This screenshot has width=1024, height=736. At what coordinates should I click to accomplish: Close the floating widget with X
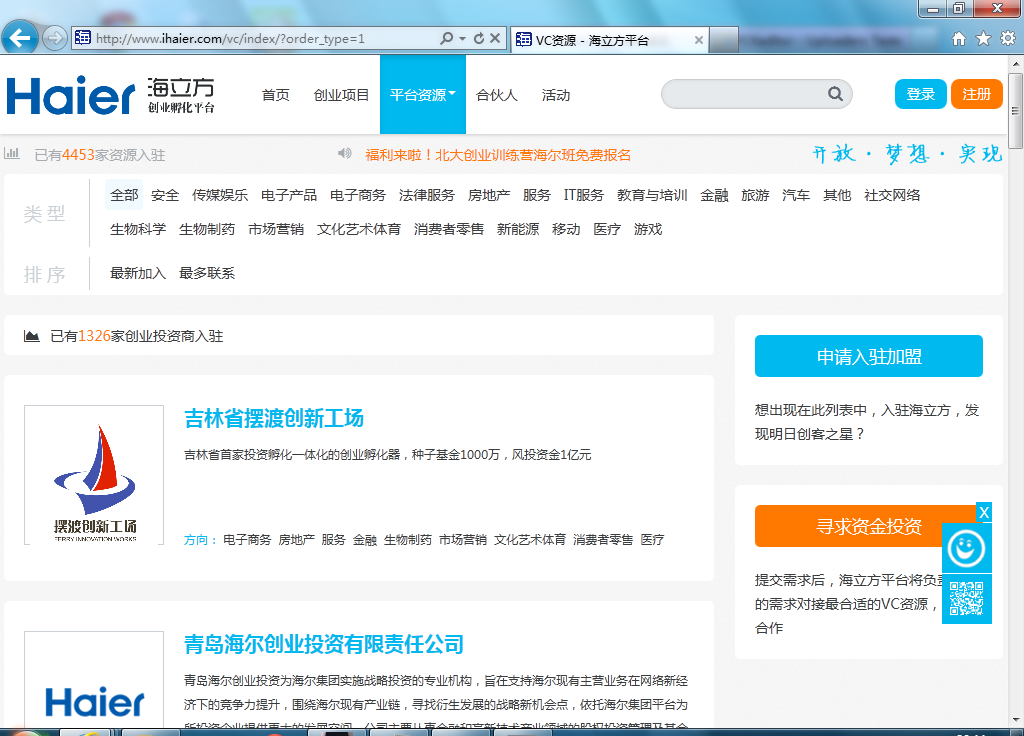[x=984, y=512]
